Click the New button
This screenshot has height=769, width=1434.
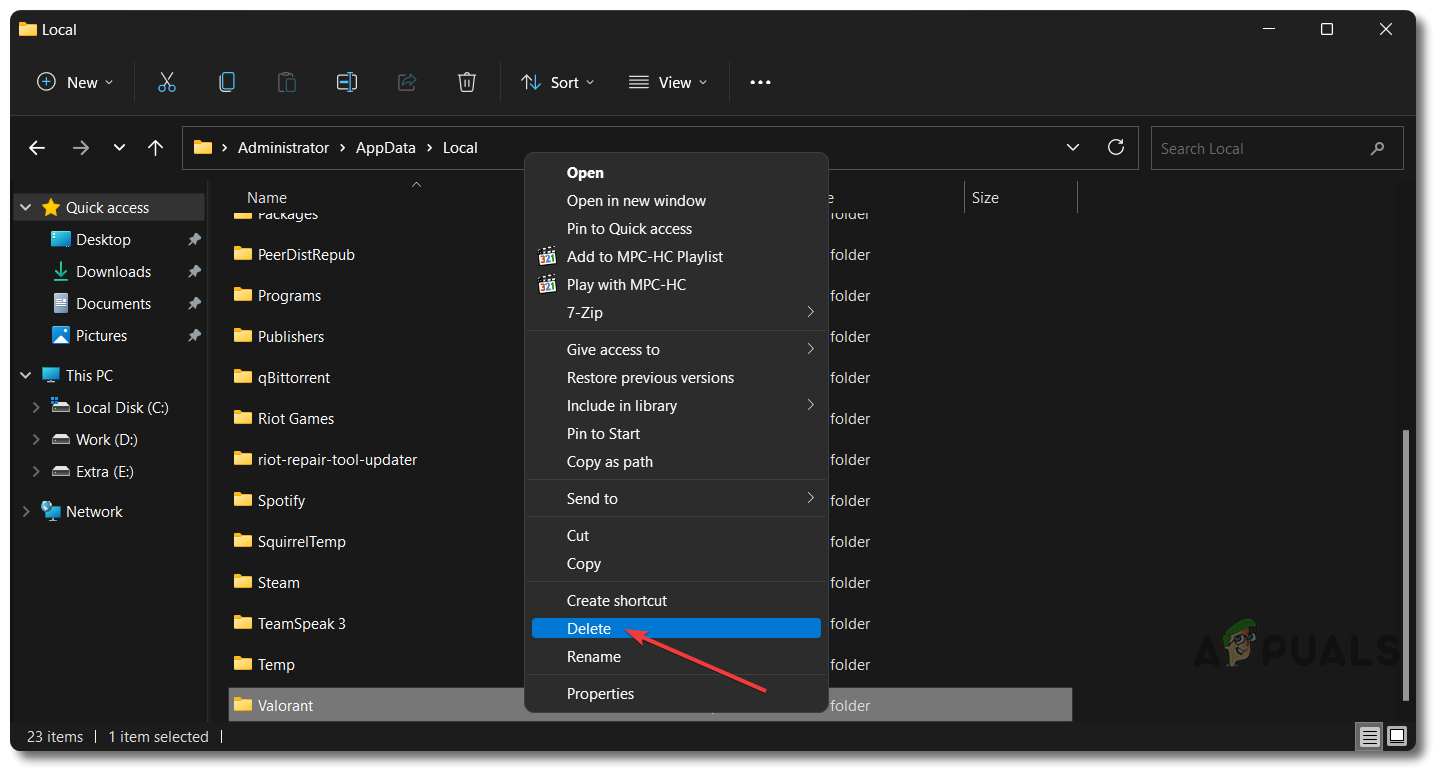[x=75, y=82]
